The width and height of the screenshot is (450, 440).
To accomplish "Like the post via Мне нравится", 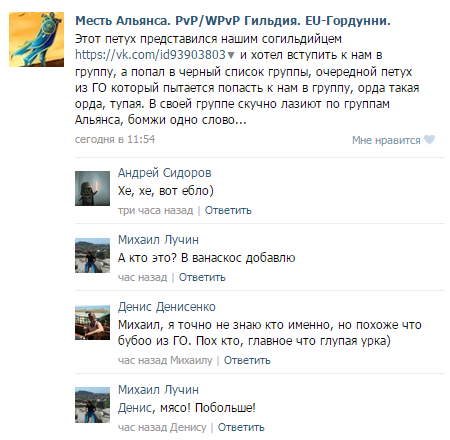I will pyautogui.click(x=386, y=140).
